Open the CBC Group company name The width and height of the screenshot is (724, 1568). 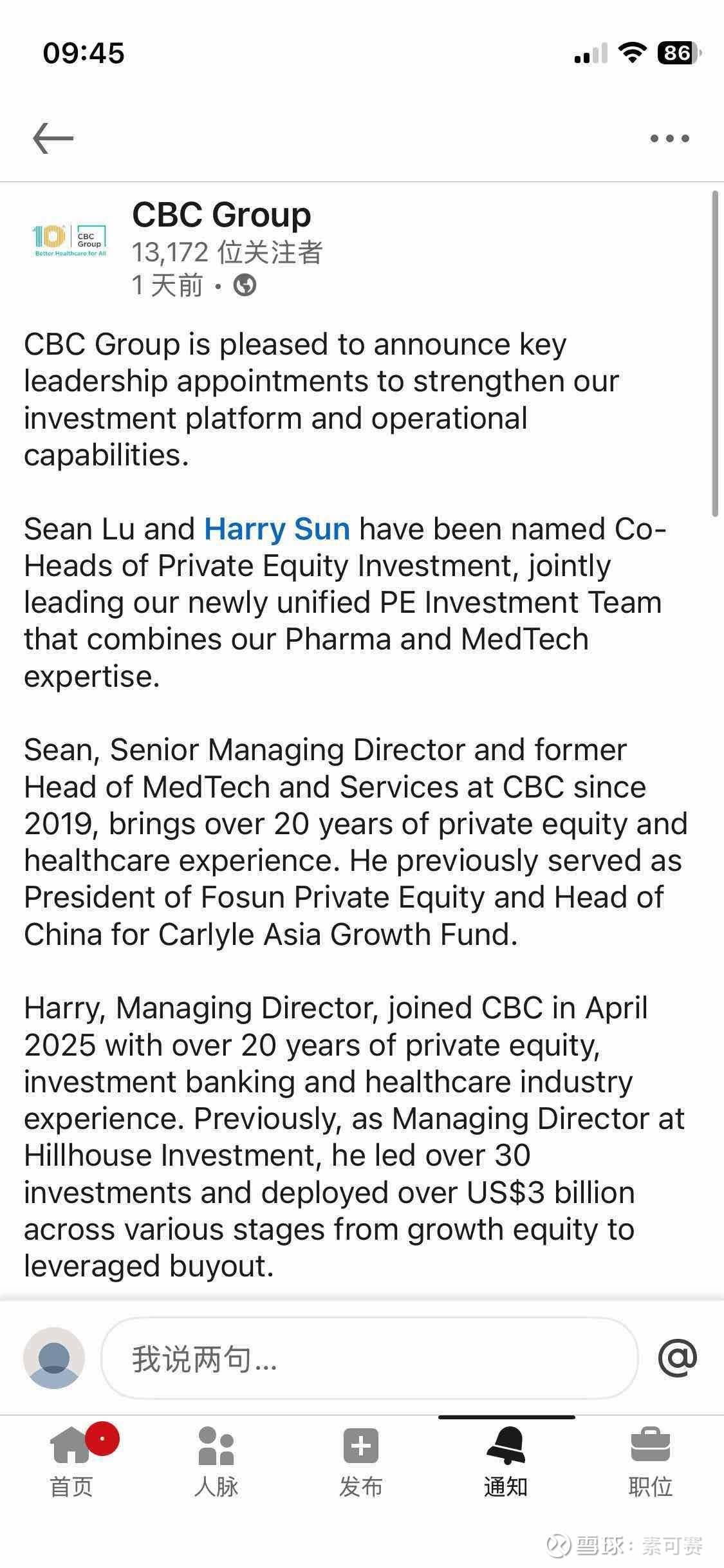click(221, 214)
